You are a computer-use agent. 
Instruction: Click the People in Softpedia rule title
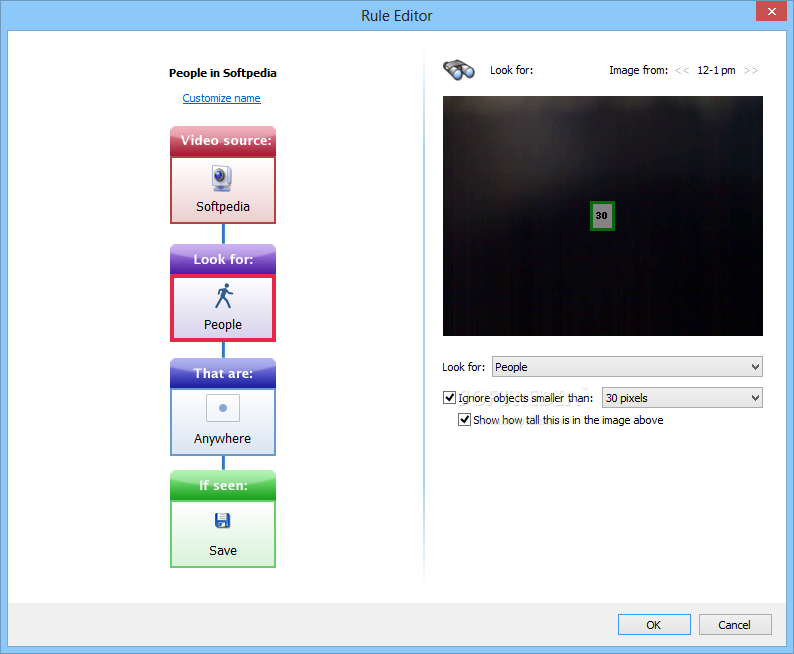tap(223, 73)
